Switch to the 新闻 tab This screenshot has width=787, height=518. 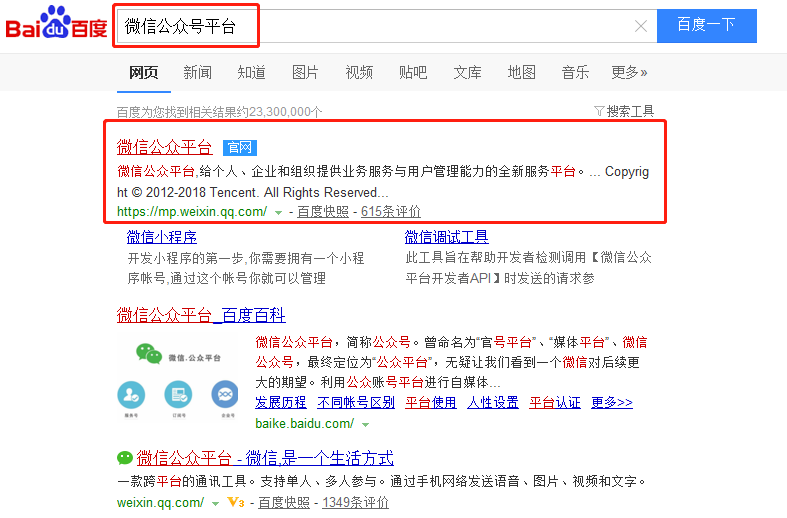coord(197,72)
